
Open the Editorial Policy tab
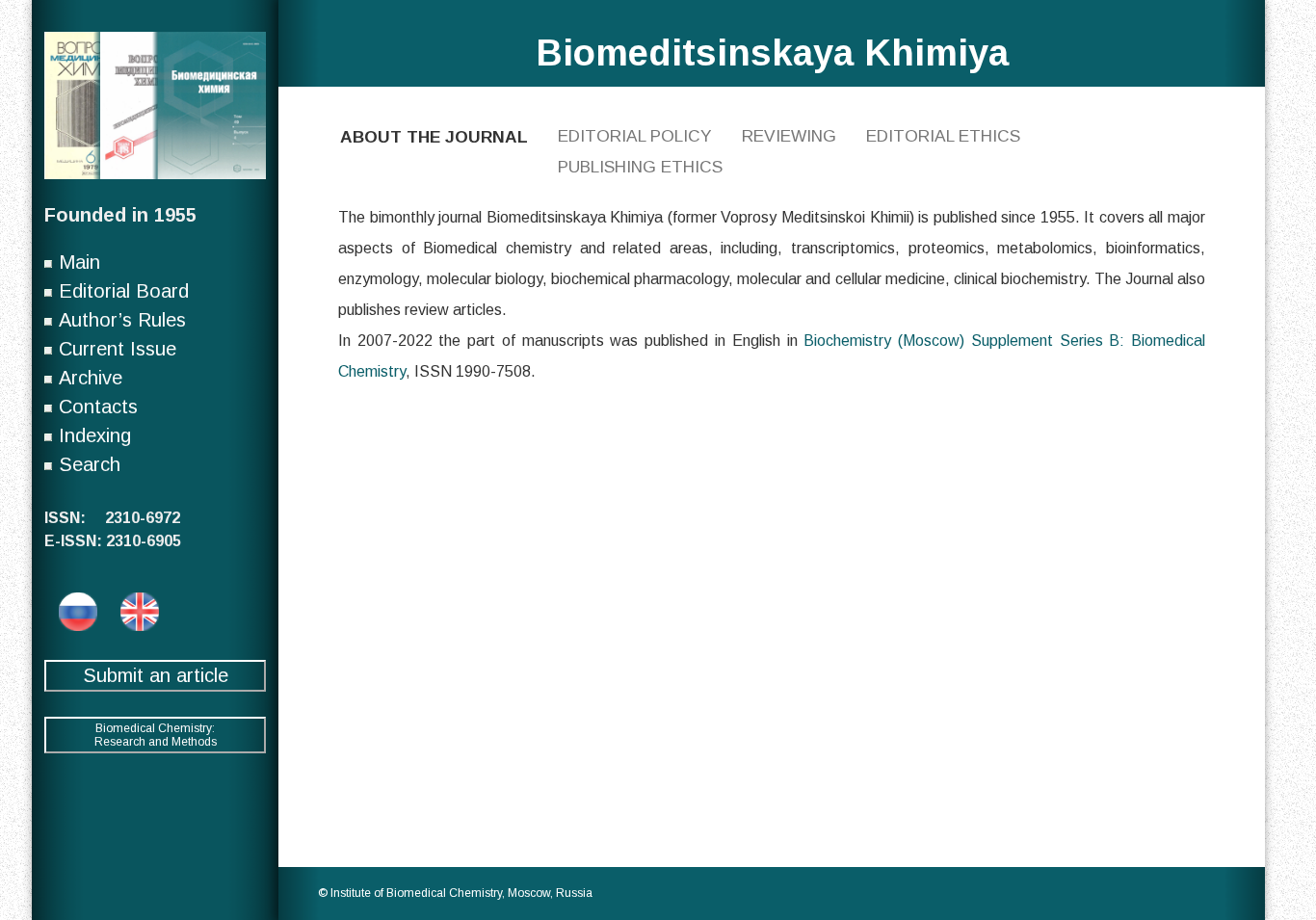click(634, 136)
